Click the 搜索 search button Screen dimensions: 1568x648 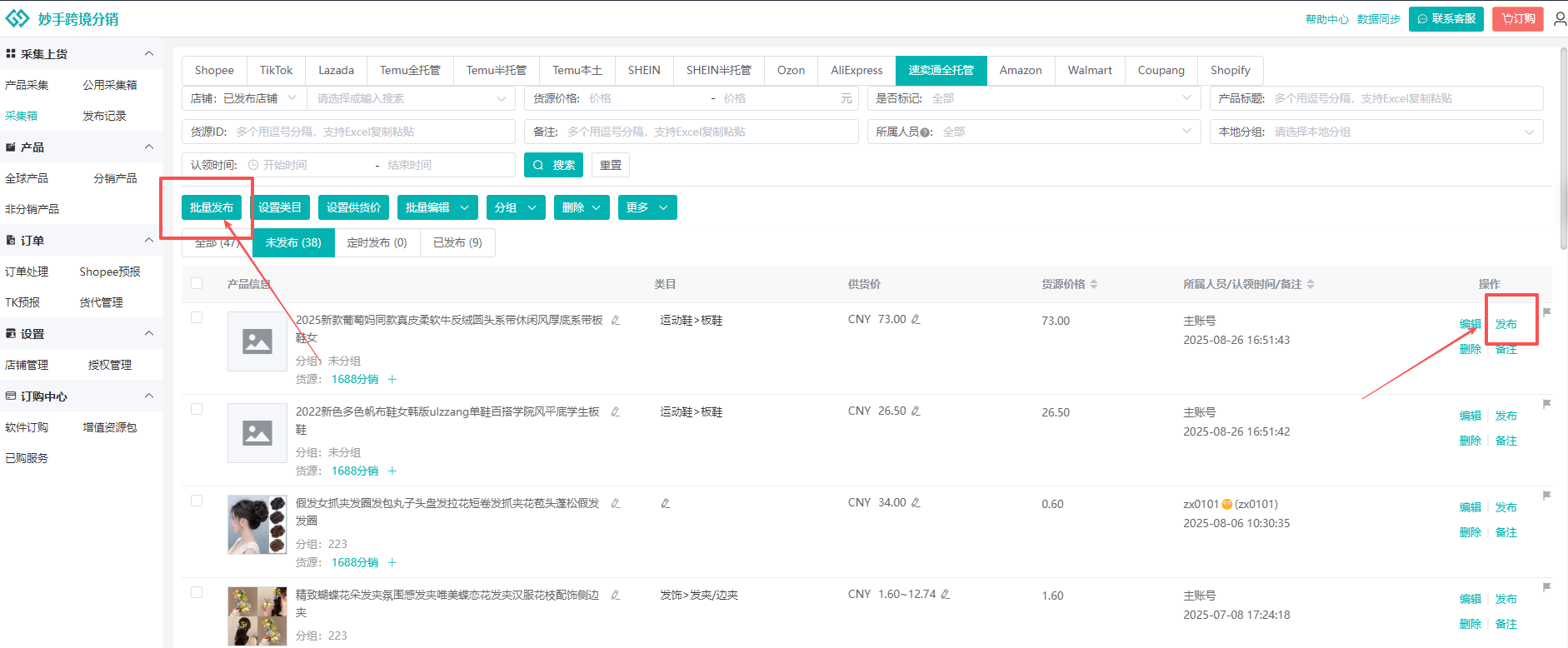coord(553,165)
